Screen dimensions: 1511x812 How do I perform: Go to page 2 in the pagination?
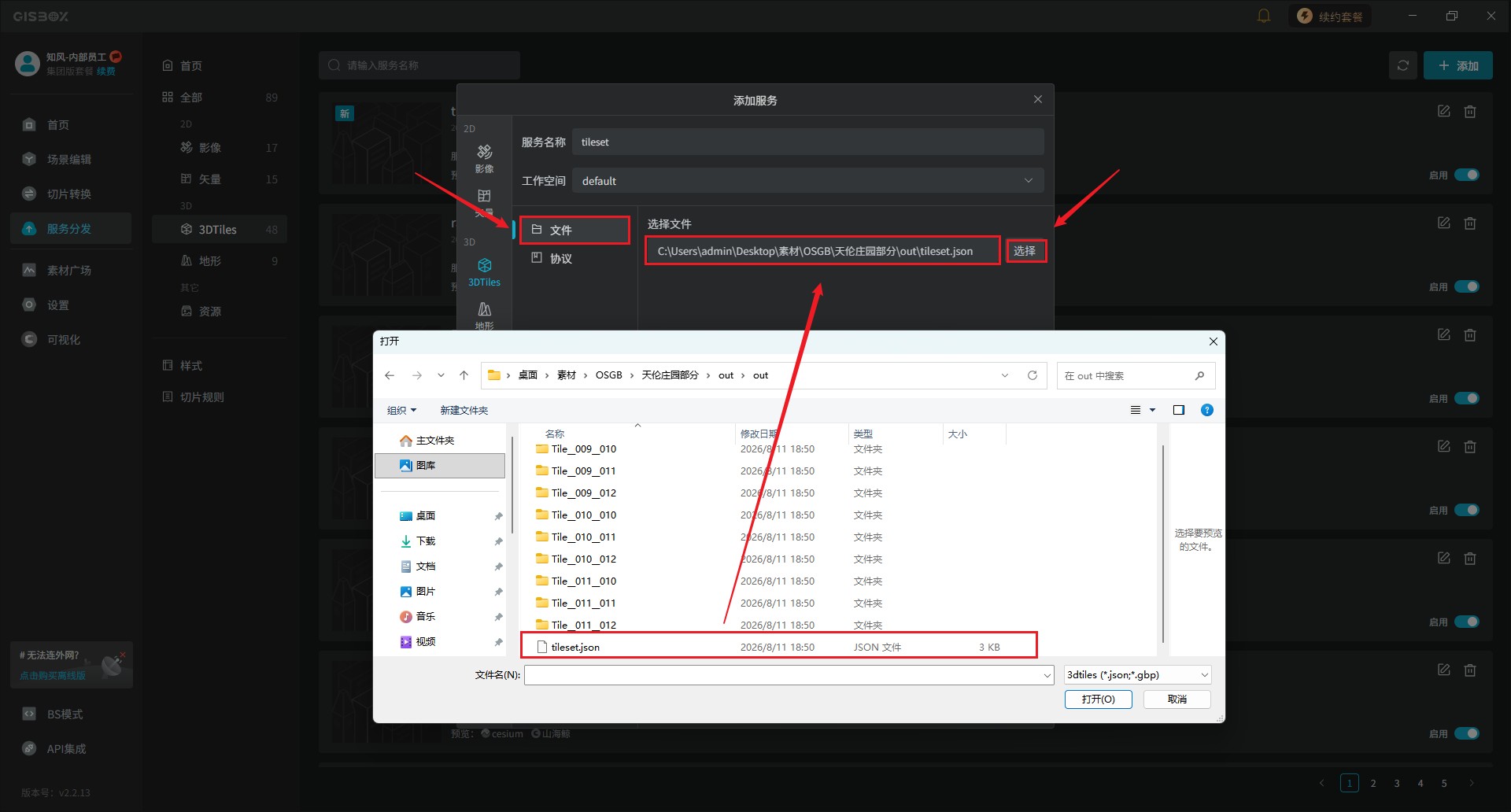click(1373, 783)
